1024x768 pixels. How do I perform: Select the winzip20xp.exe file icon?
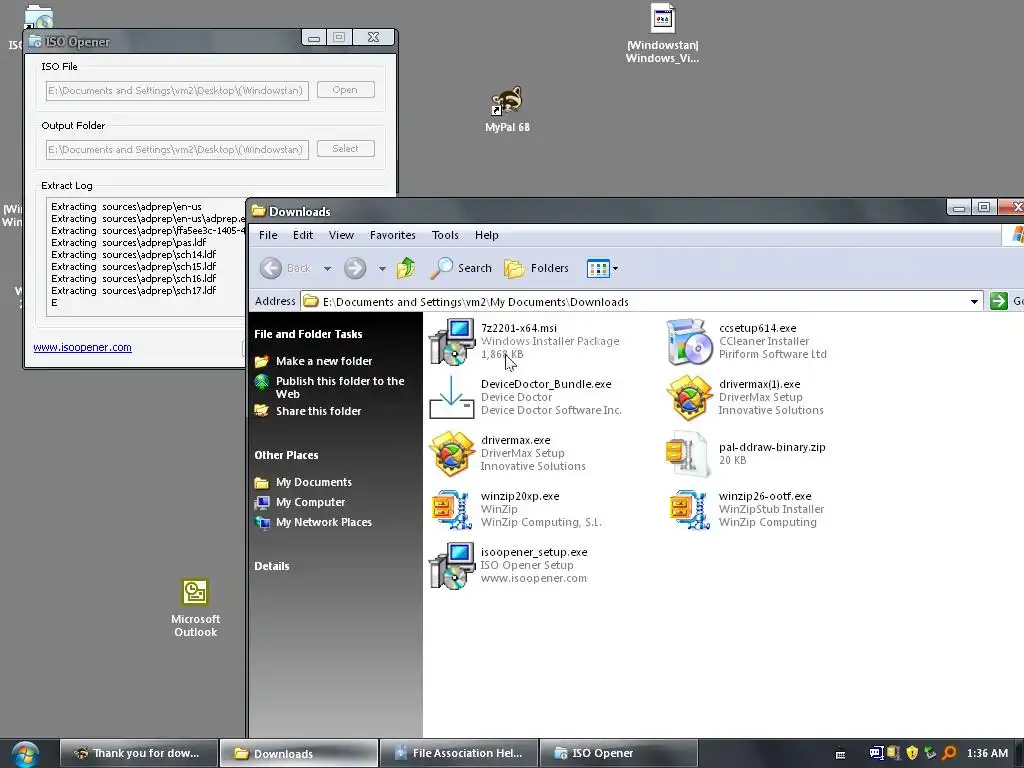click(452, 509)
